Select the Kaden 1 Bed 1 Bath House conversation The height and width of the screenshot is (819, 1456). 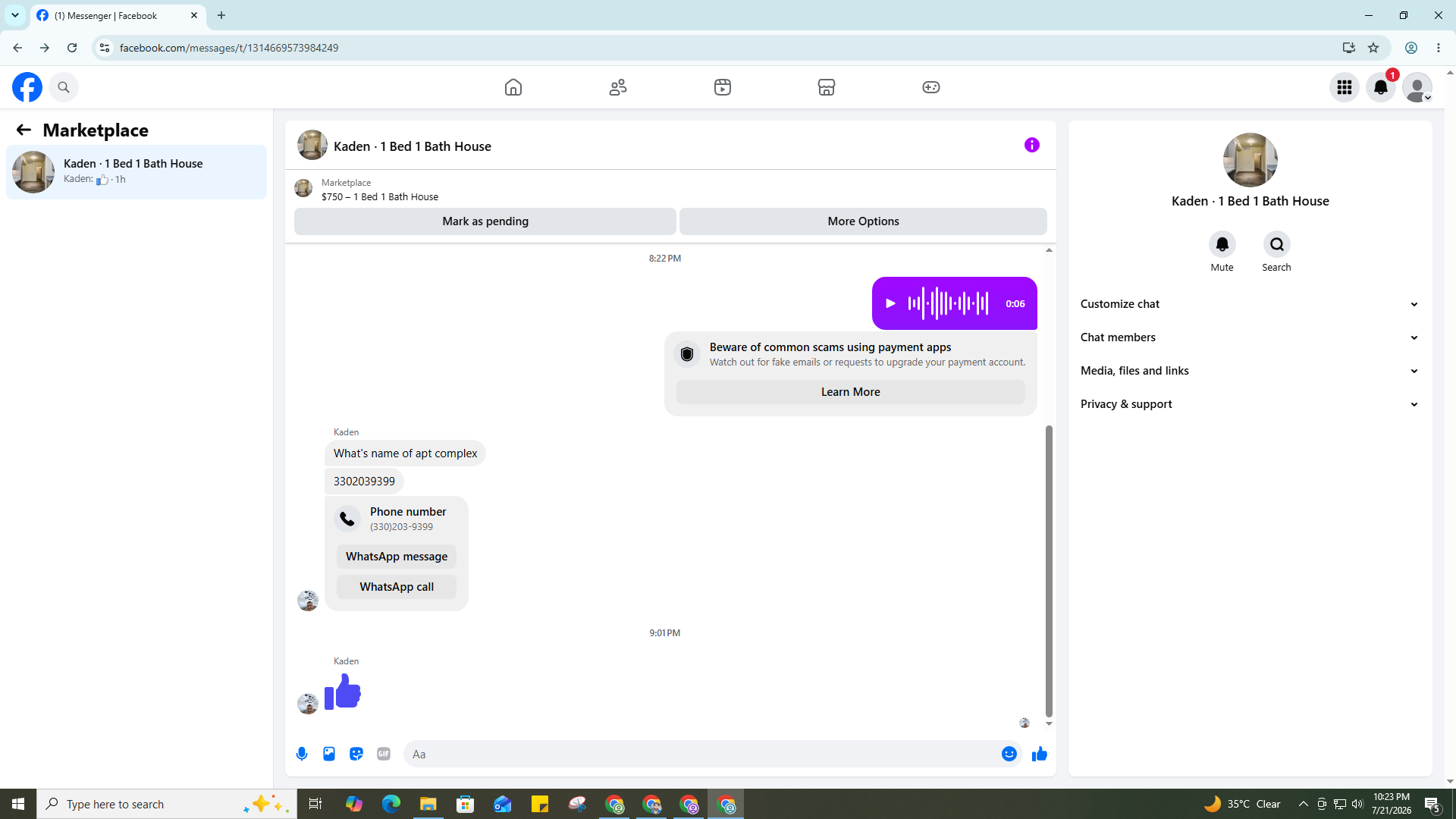[x=136, y=172]
